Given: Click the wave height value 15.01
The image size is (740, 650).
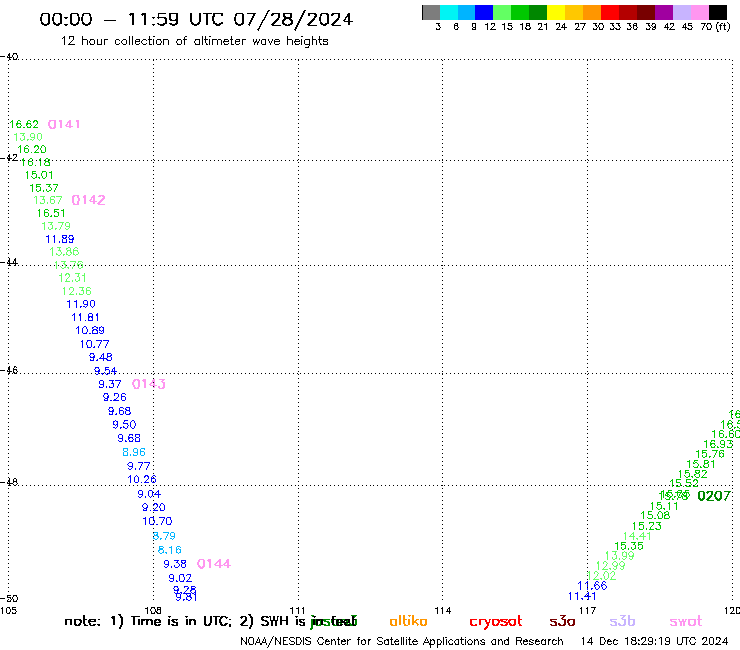Looking at the screenshot, I should 39,175.
